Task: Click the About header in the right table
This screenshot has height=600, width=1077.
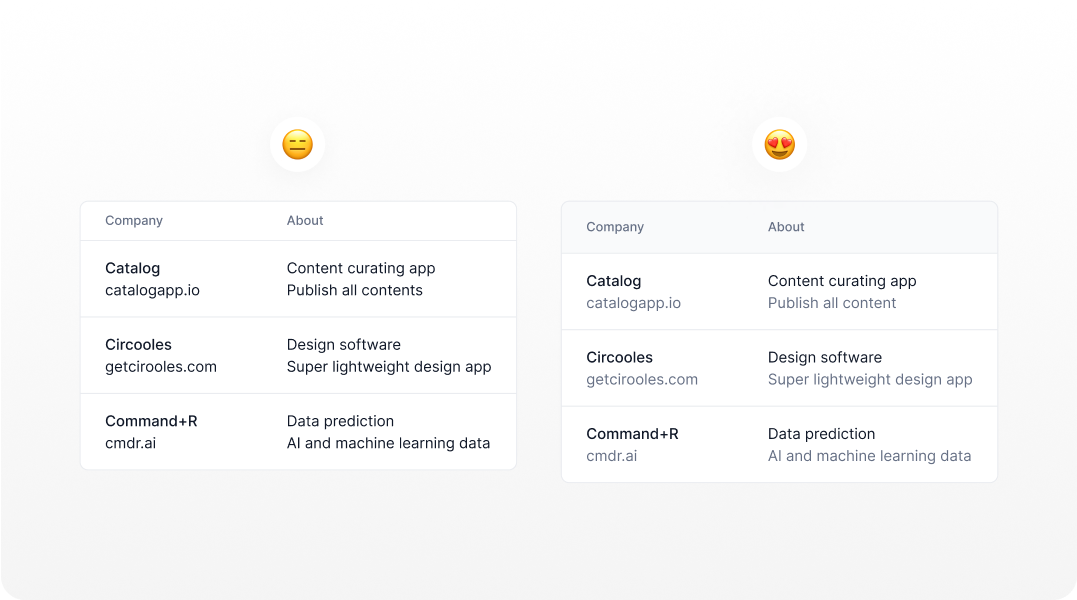Action: [x=786, y=227]
